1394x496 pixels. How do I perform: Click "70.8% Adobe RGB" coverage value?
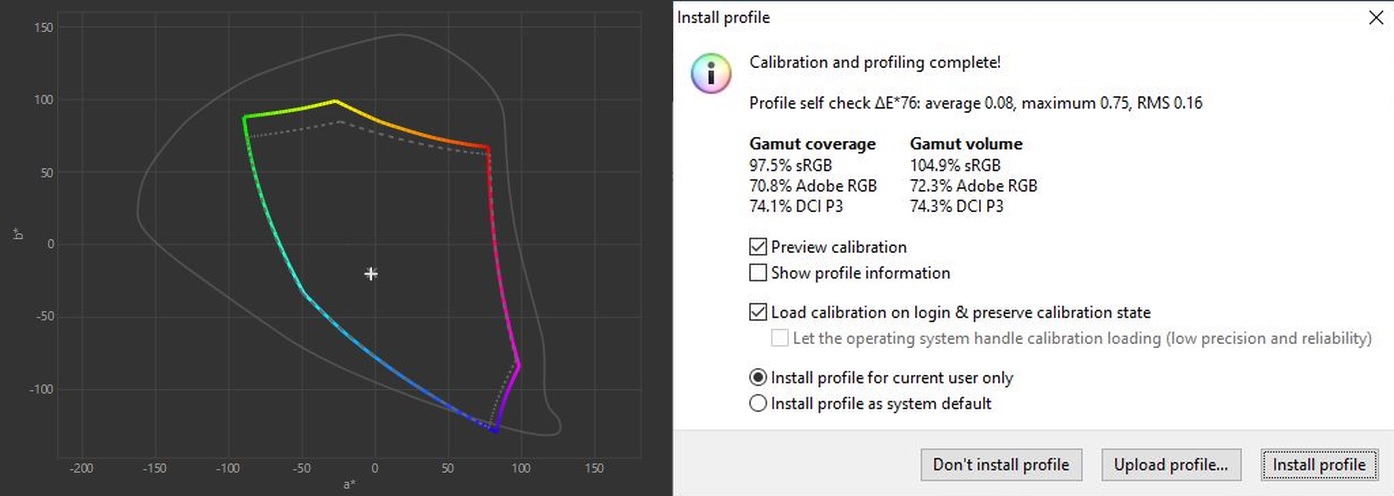pyautogui.click(x=813, y=185)
